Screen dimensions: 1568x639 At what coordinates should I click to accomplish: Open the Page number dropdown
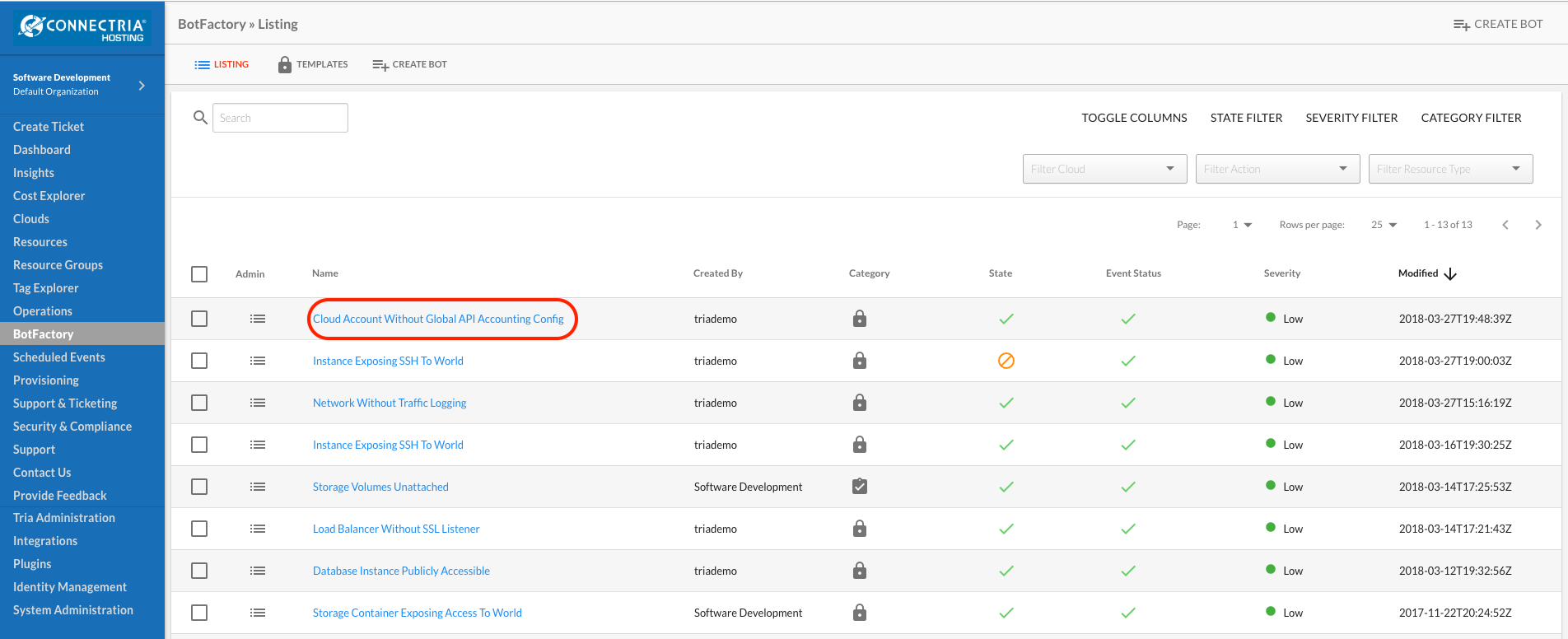point(1242,225)
